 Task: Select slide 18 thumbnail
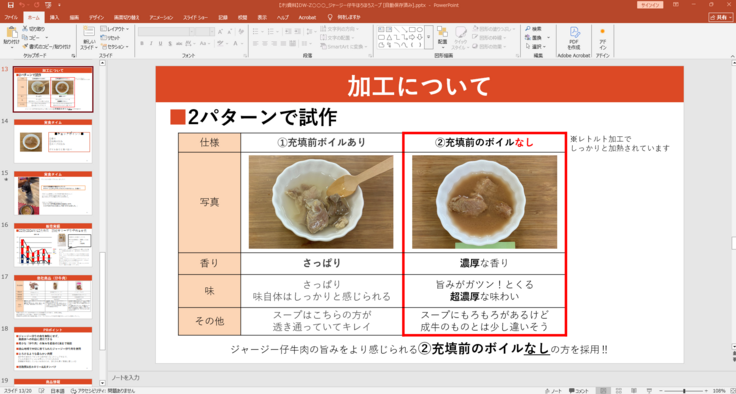(x=53, y=349)
